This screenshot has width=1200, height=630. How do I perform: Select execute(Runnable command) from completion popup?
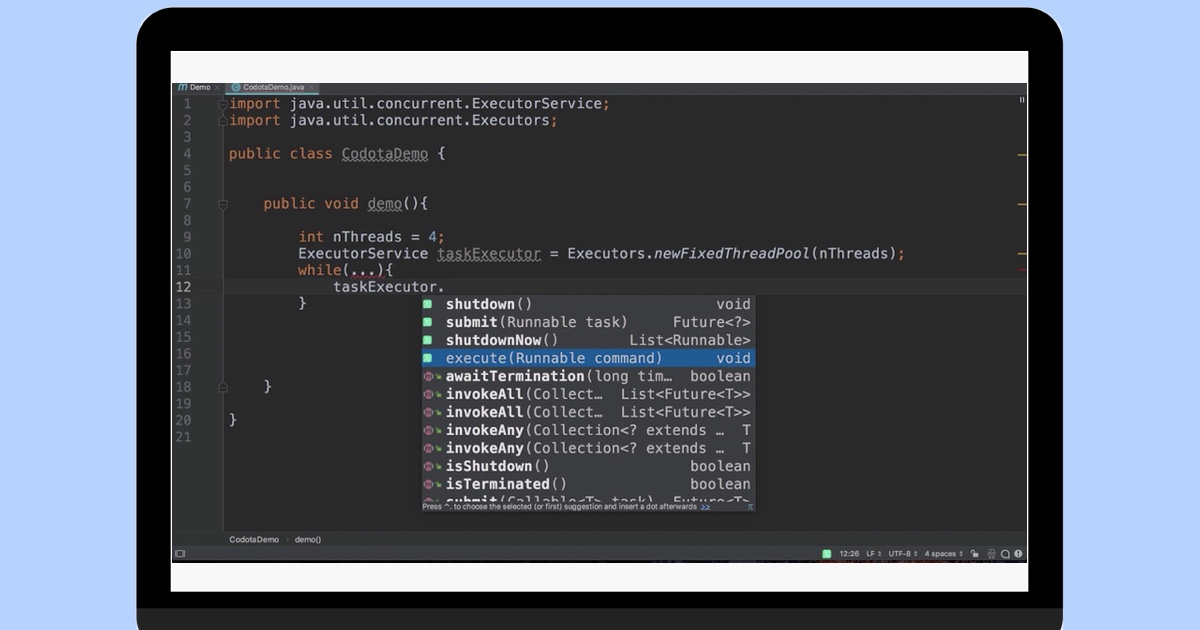click(540, 358)
